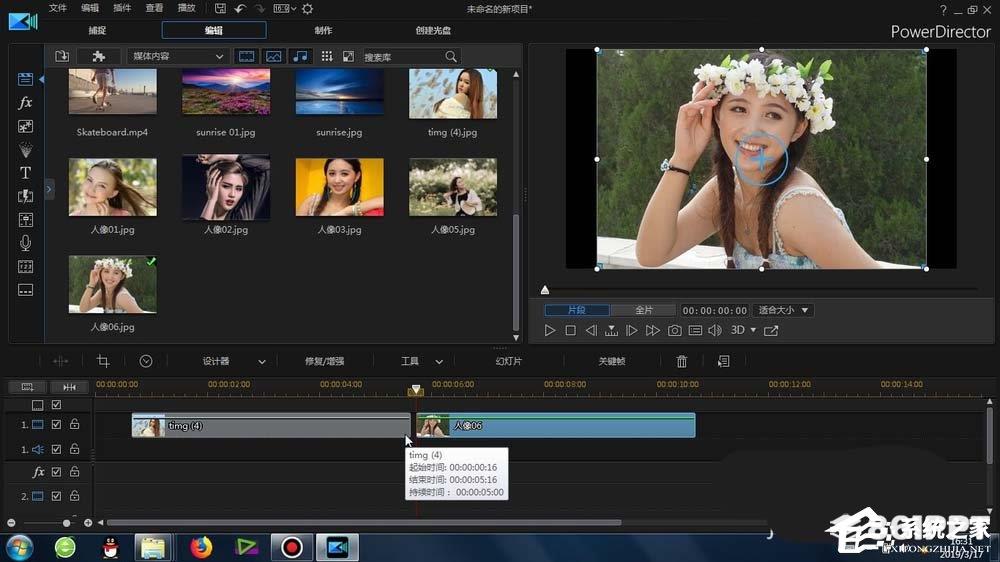Open the 3D mode dropdown arrow
1000x562 pixels.
753,330
